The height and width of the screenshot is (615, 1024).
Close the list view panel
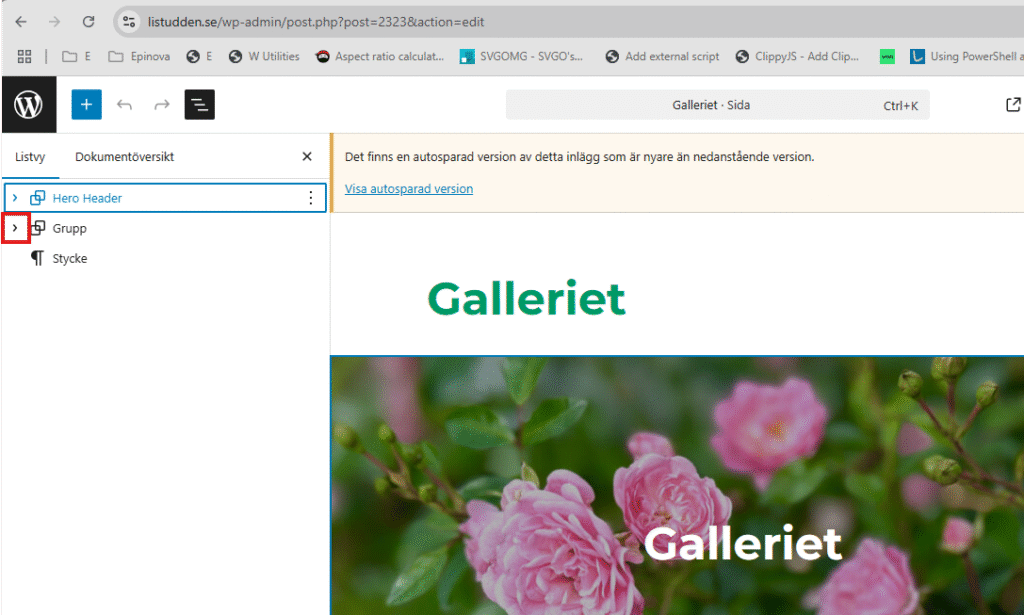(x=307, y=156)
